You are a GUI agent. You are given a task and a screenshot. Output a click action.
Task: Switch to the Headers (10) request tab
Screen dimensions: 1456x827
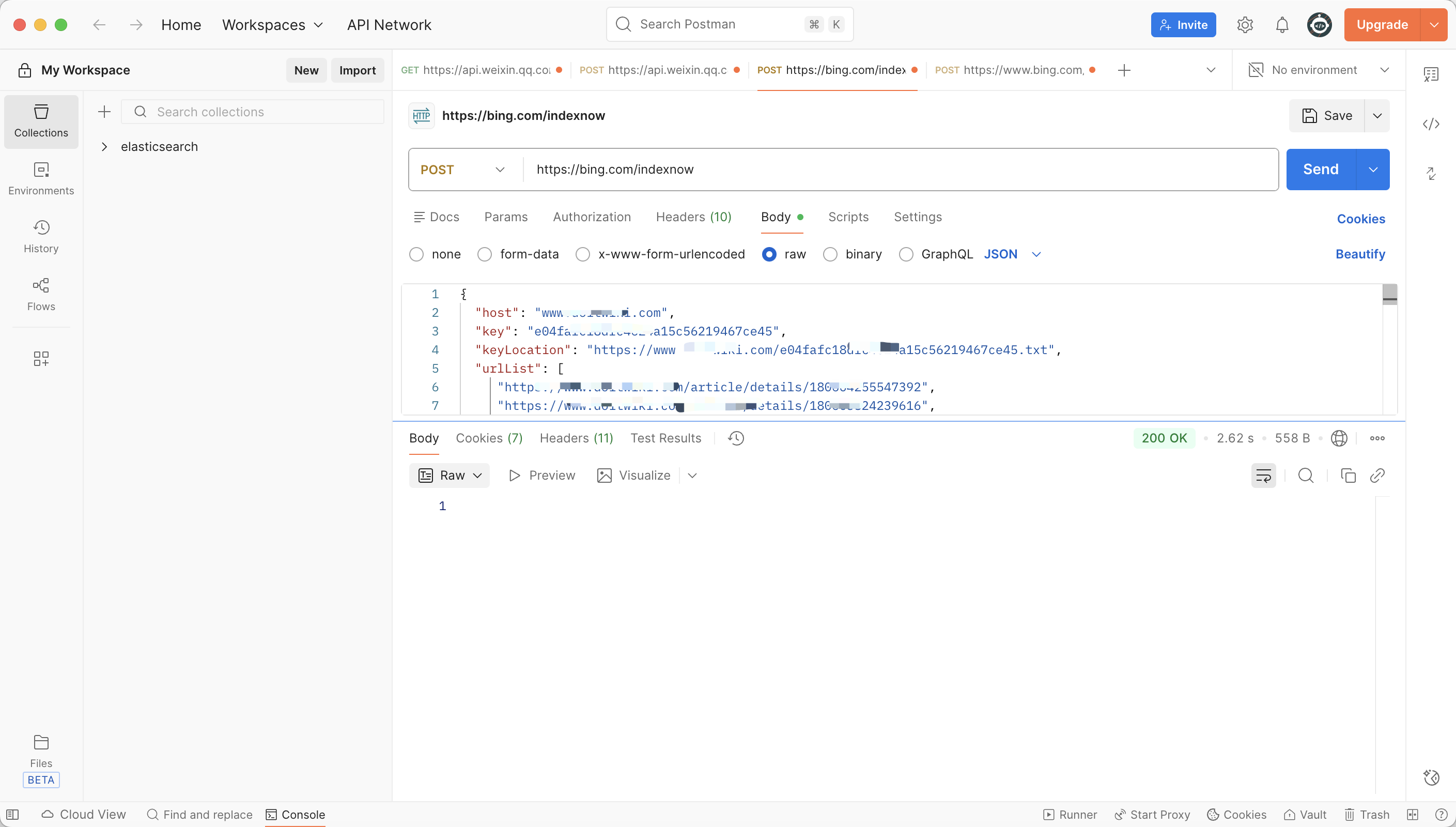tap(693, 217)
